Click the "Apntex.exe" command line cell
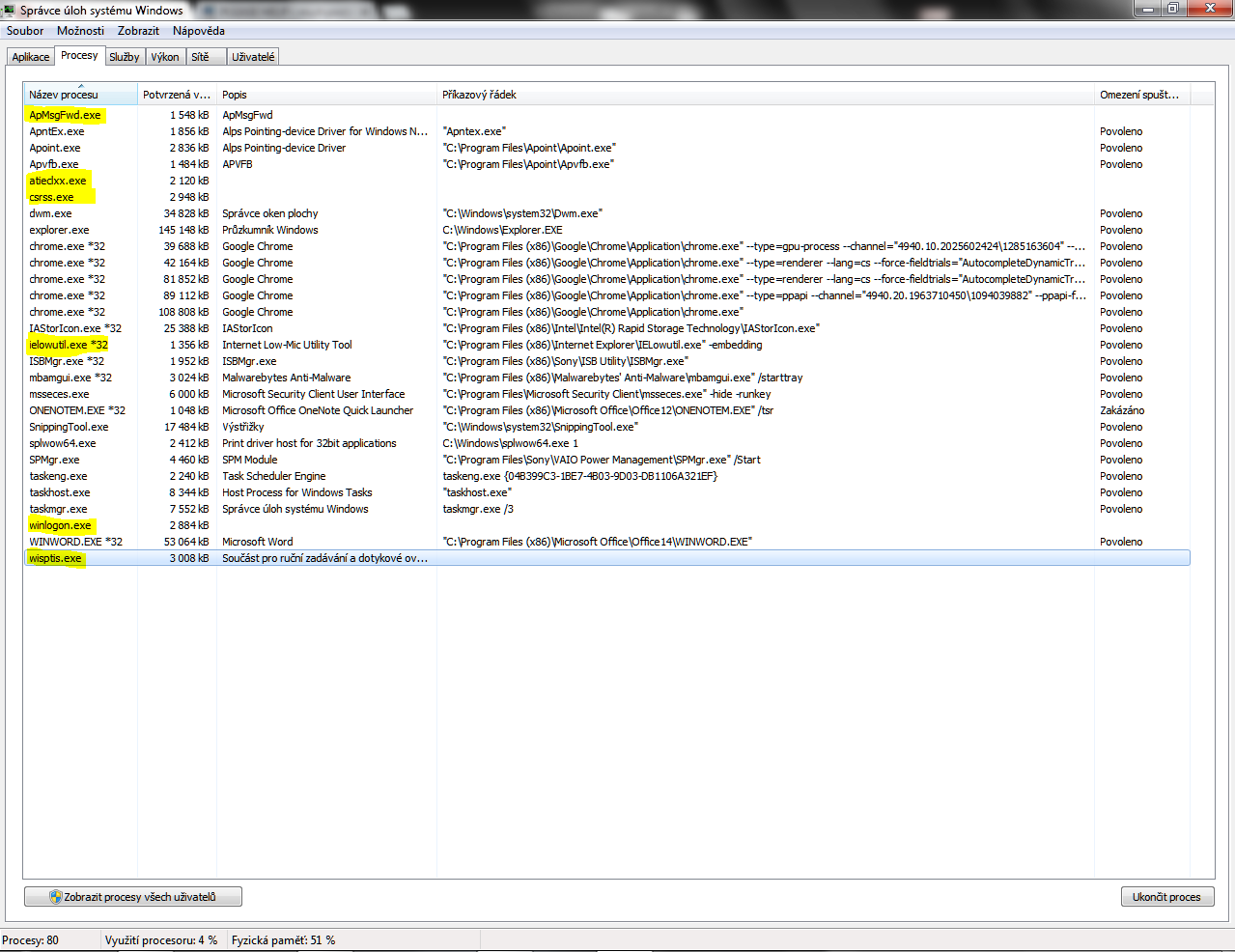Screen dimensions: 1235x952 (474, 131)
